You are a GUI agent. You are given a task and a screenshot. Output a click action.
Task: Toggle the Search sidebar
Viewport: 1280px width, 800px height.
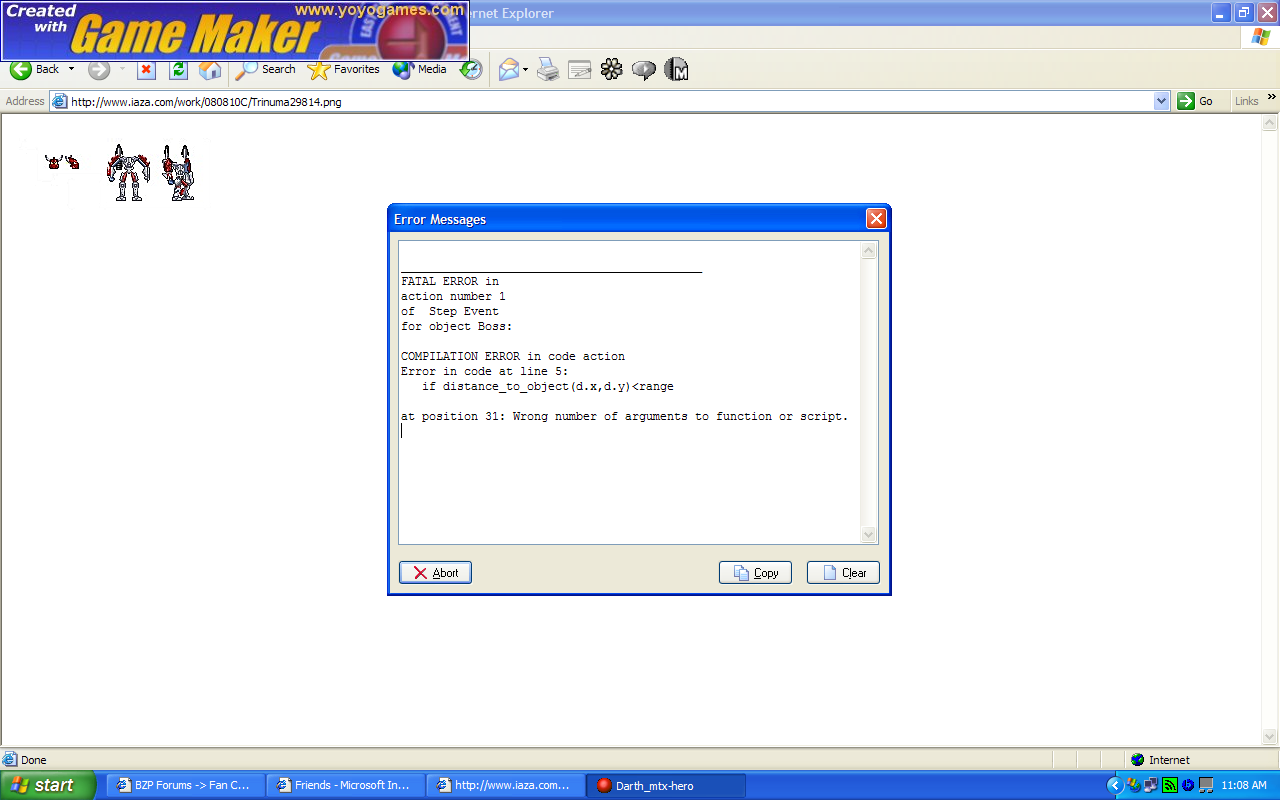pos(264,70)
